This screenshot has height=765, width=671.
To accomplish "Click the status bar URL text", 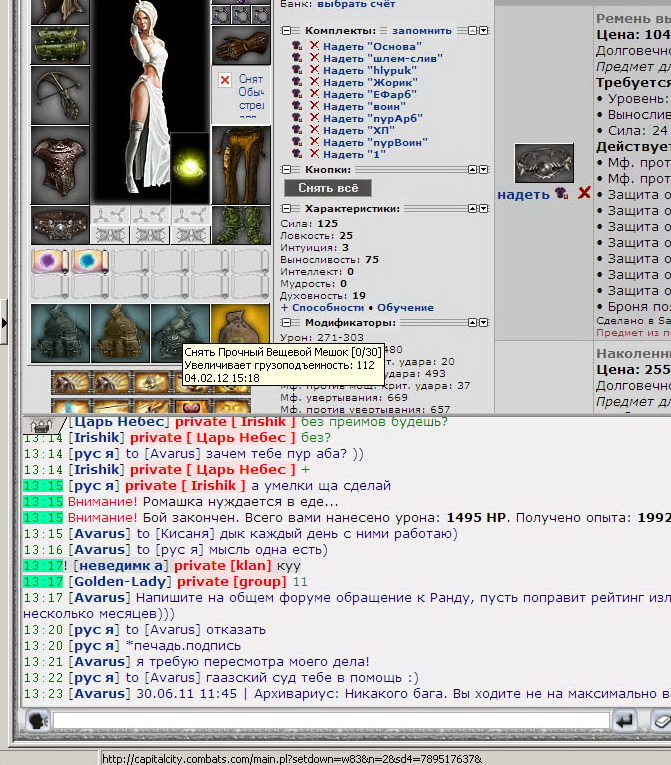I will (292, 759).
